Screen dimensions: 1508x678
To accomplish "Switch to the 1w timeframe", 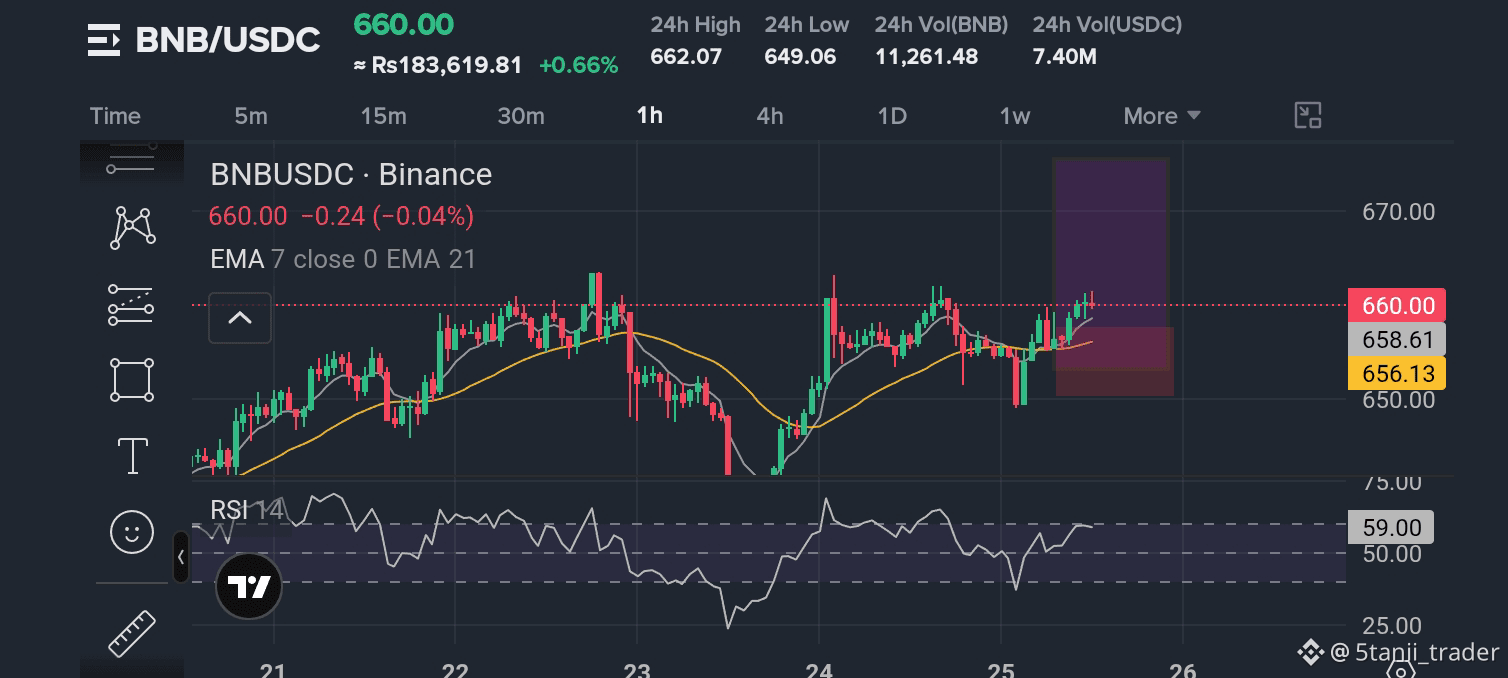I will point(1015,116).
